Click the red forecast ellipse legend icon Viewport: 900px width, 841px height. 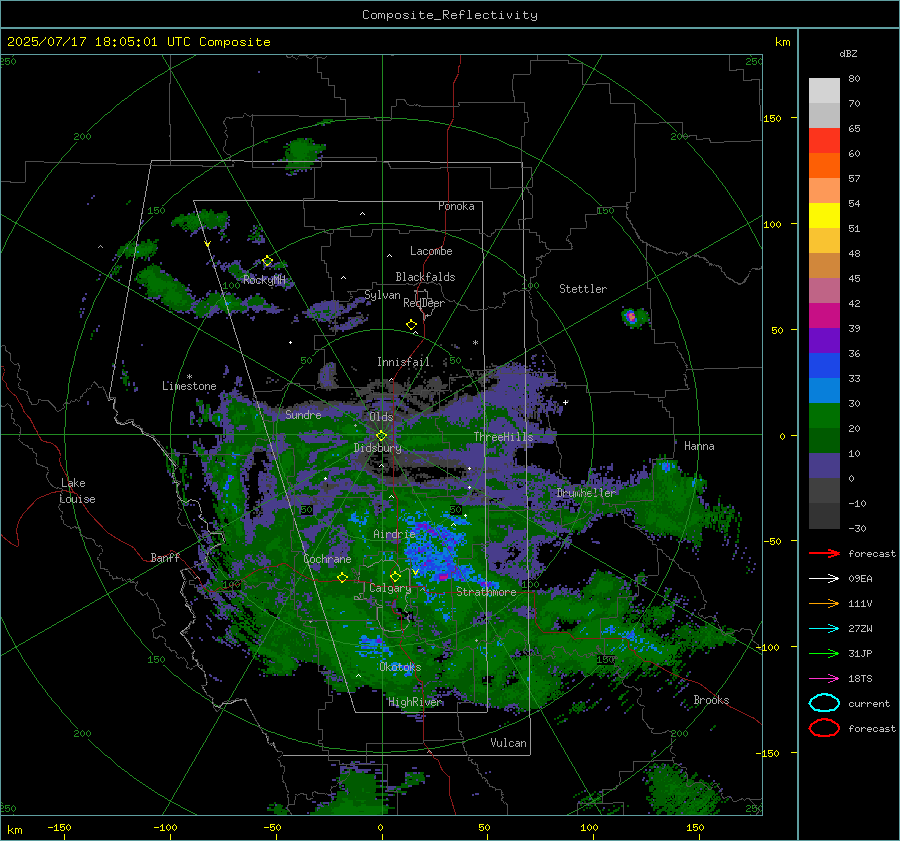tap(824, 728)
